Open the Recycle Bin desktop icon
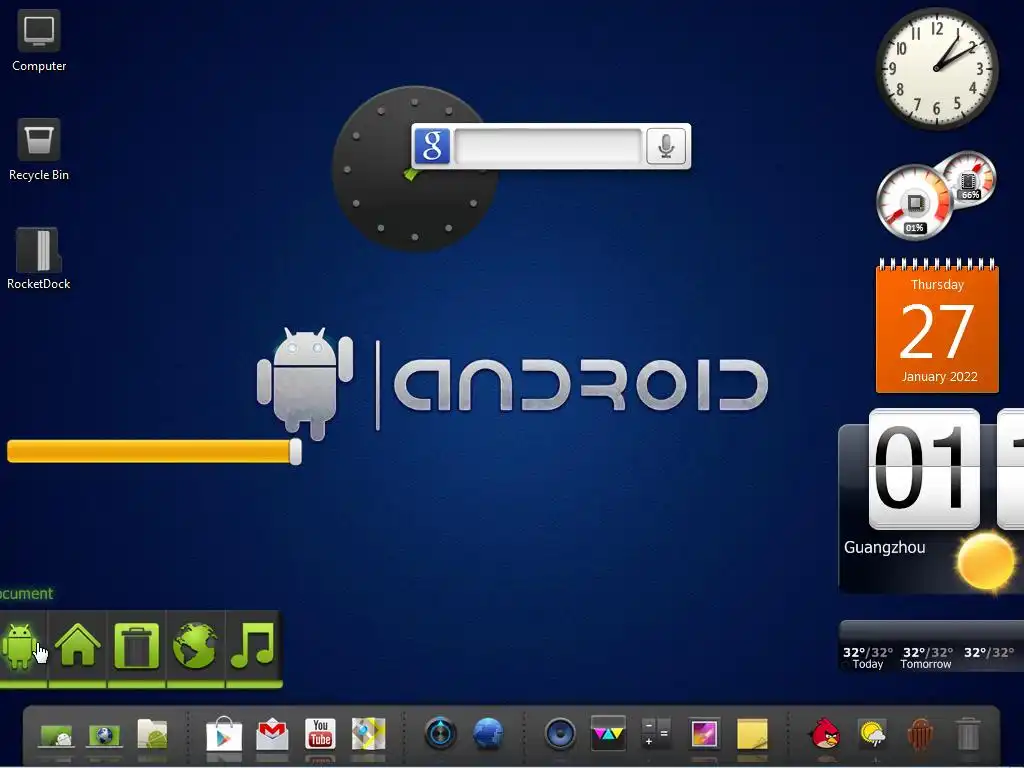Screen dimensions: 1024x768 pos(39,150)
